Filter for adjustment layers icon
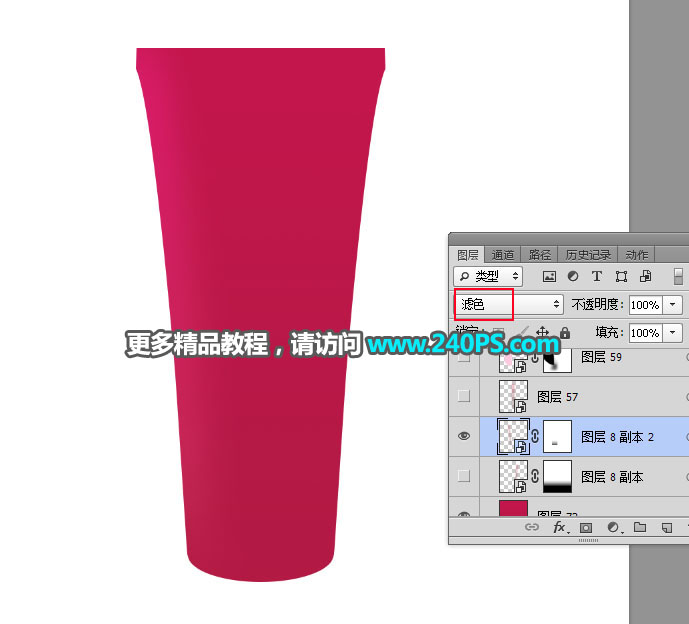 coord(573,276)
